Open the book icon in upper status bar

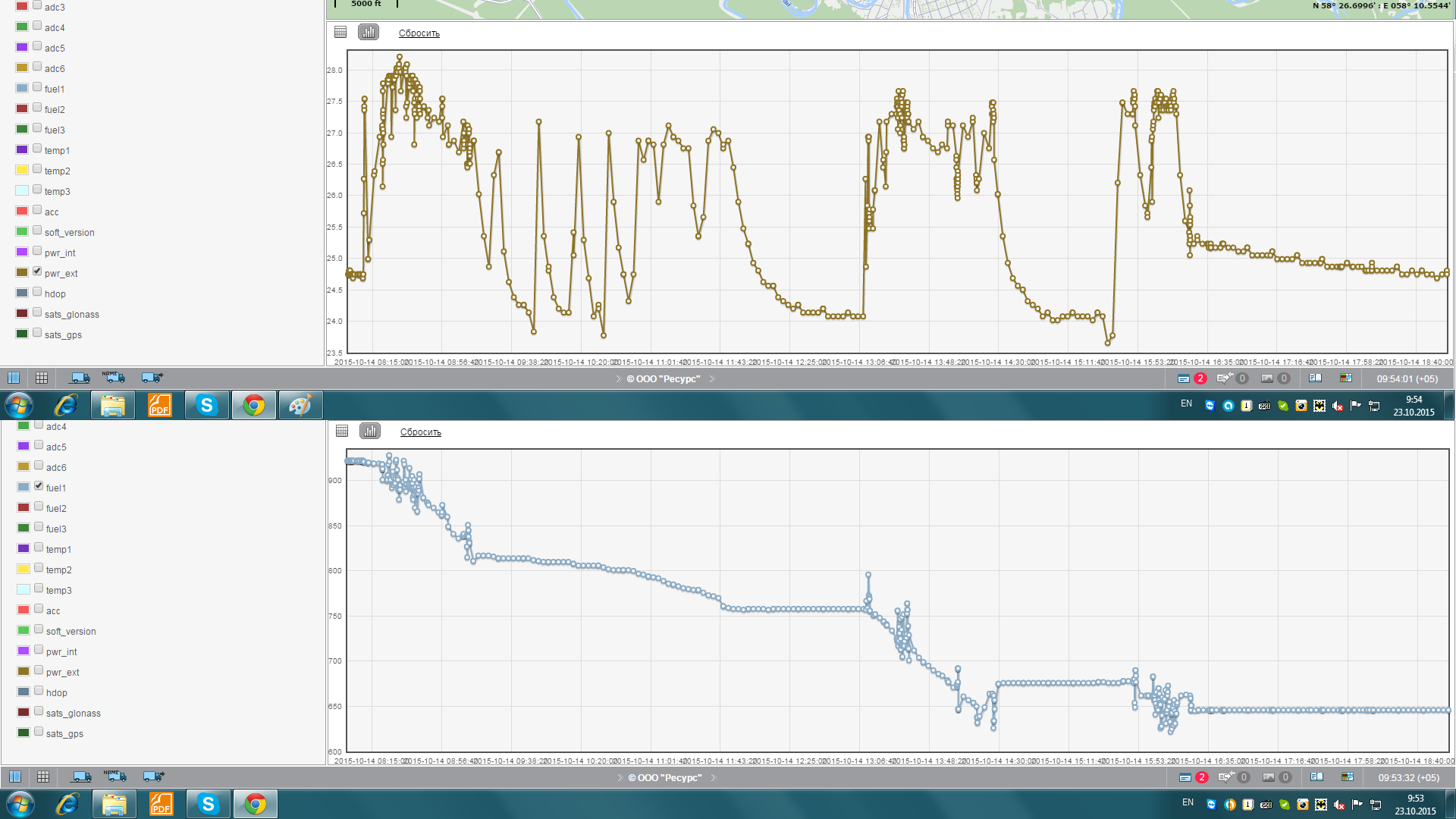pyautogui.click(x=1315, y=378)
